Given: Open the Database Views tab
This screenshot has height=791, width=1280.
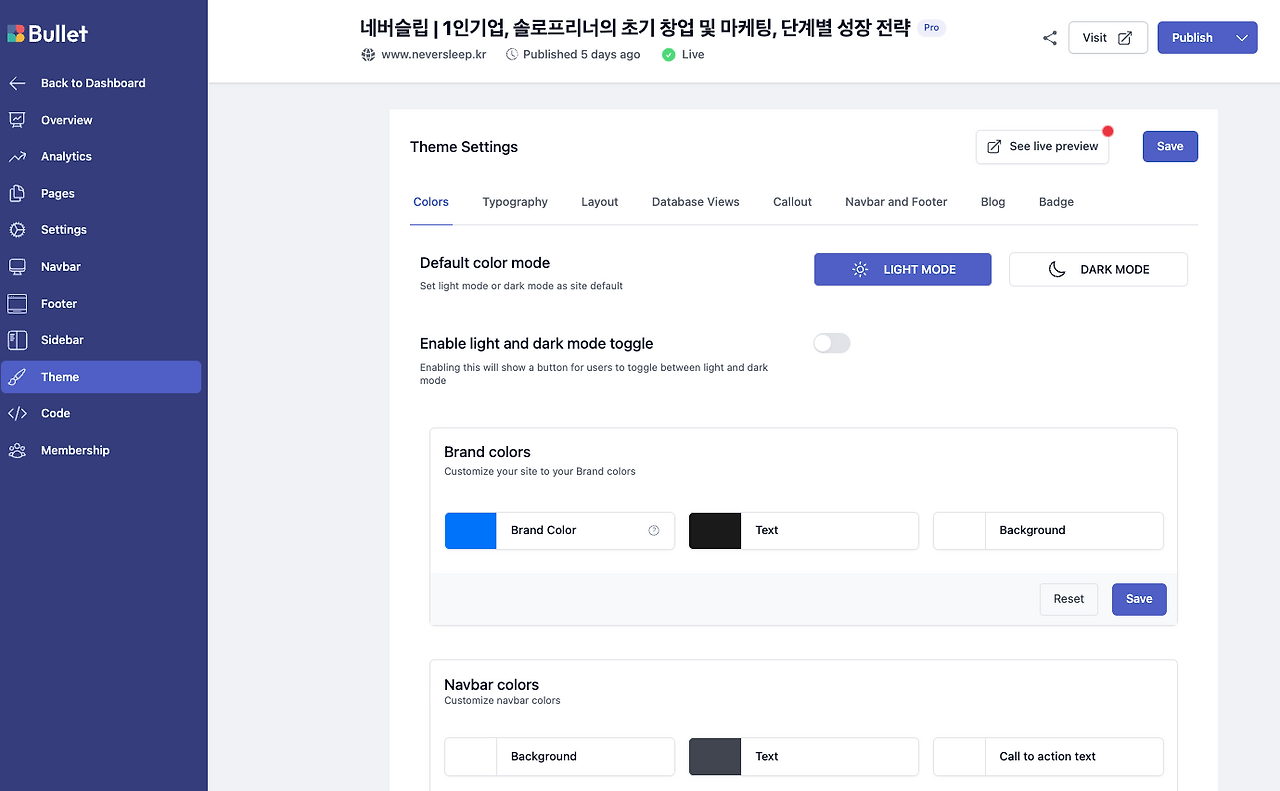Looking at the screenshot, I should 695,202.
